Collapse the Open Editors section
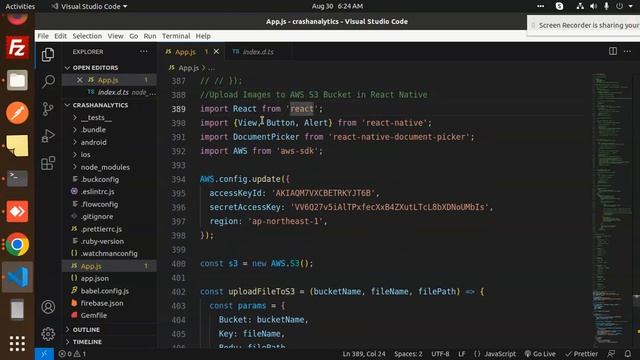The image size is (640, 360). 95,68
